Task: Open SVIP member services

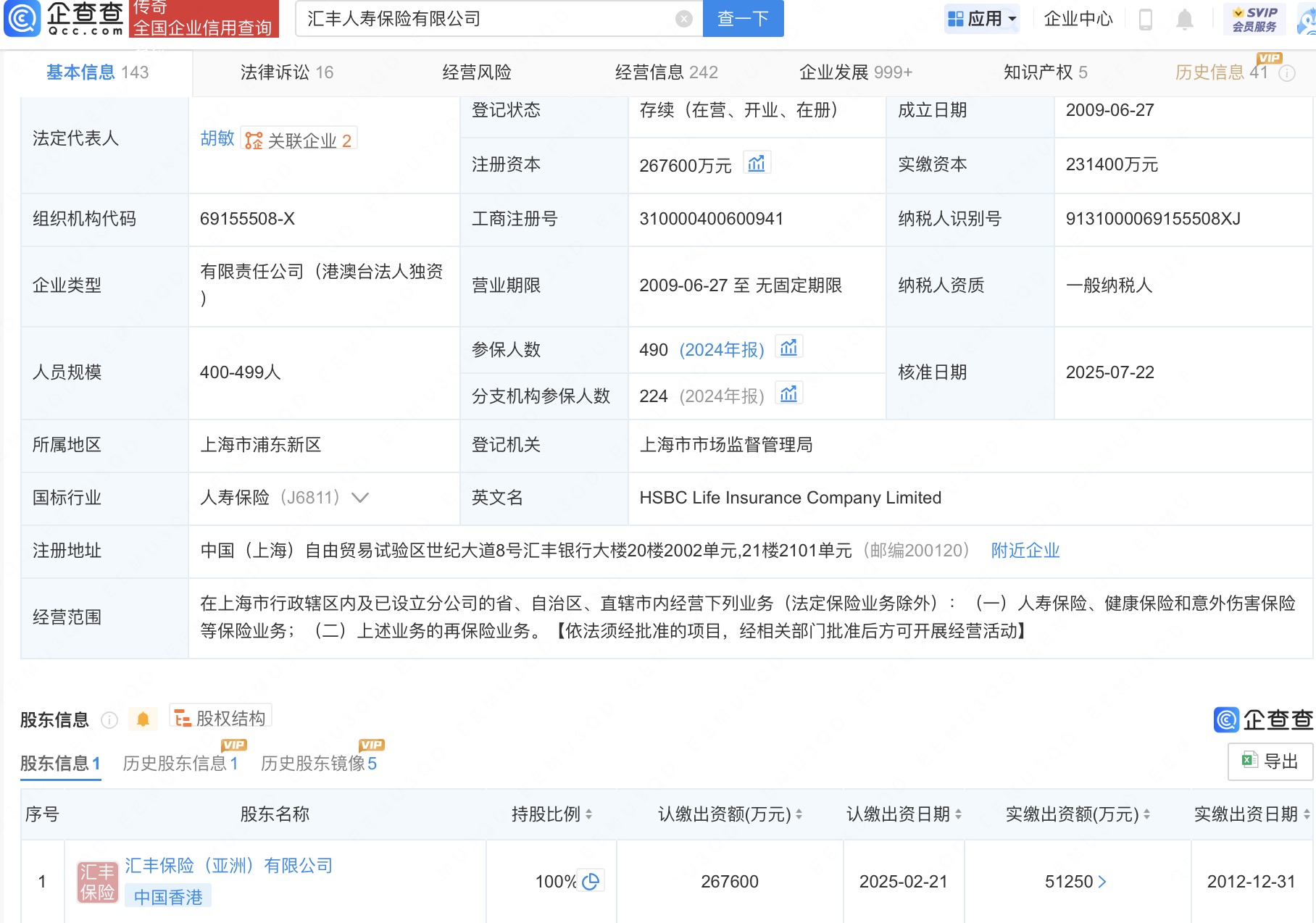Action: tap(1254, 19)
